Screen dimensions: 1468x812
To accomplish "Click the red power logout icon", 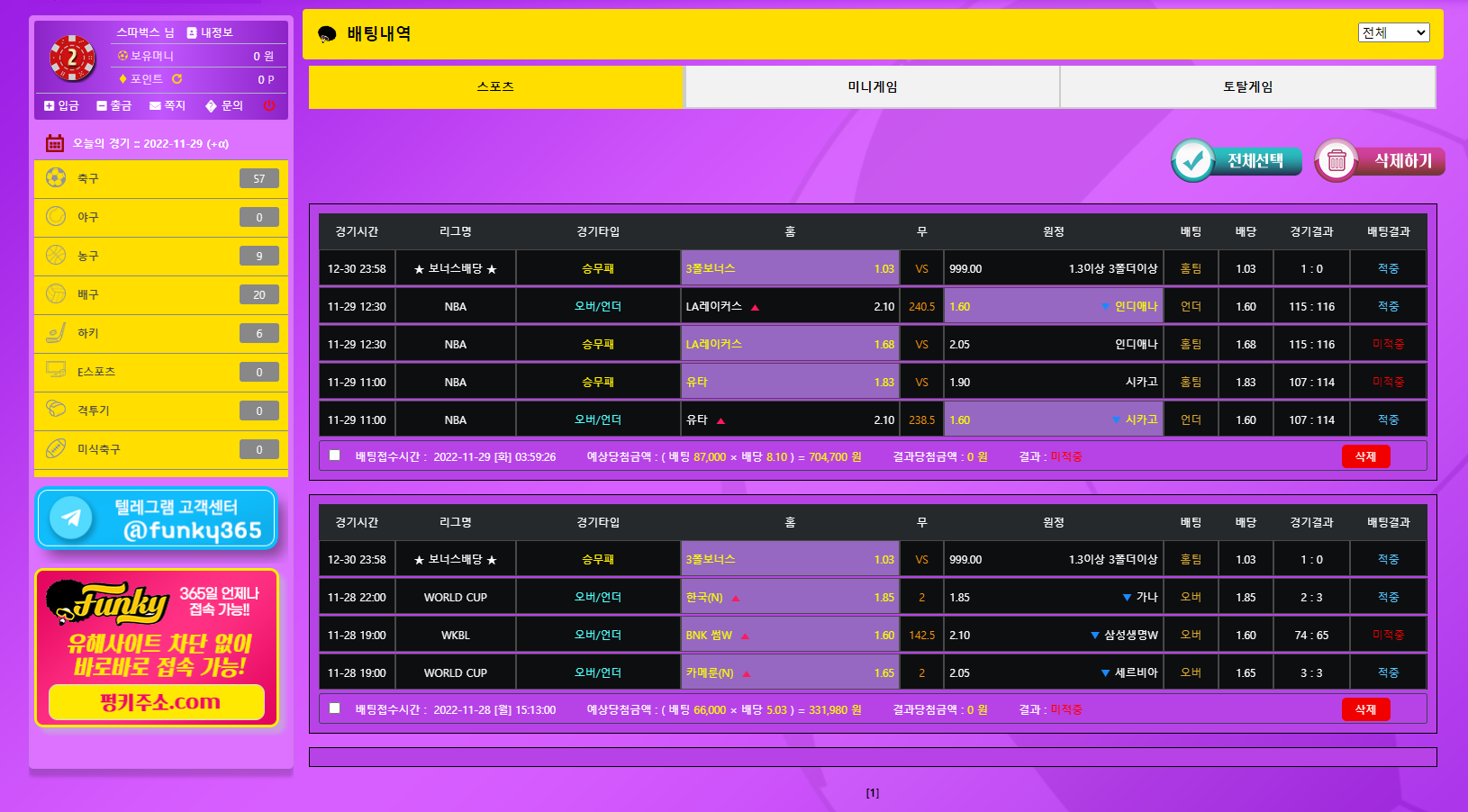I will tap(268, 105).
